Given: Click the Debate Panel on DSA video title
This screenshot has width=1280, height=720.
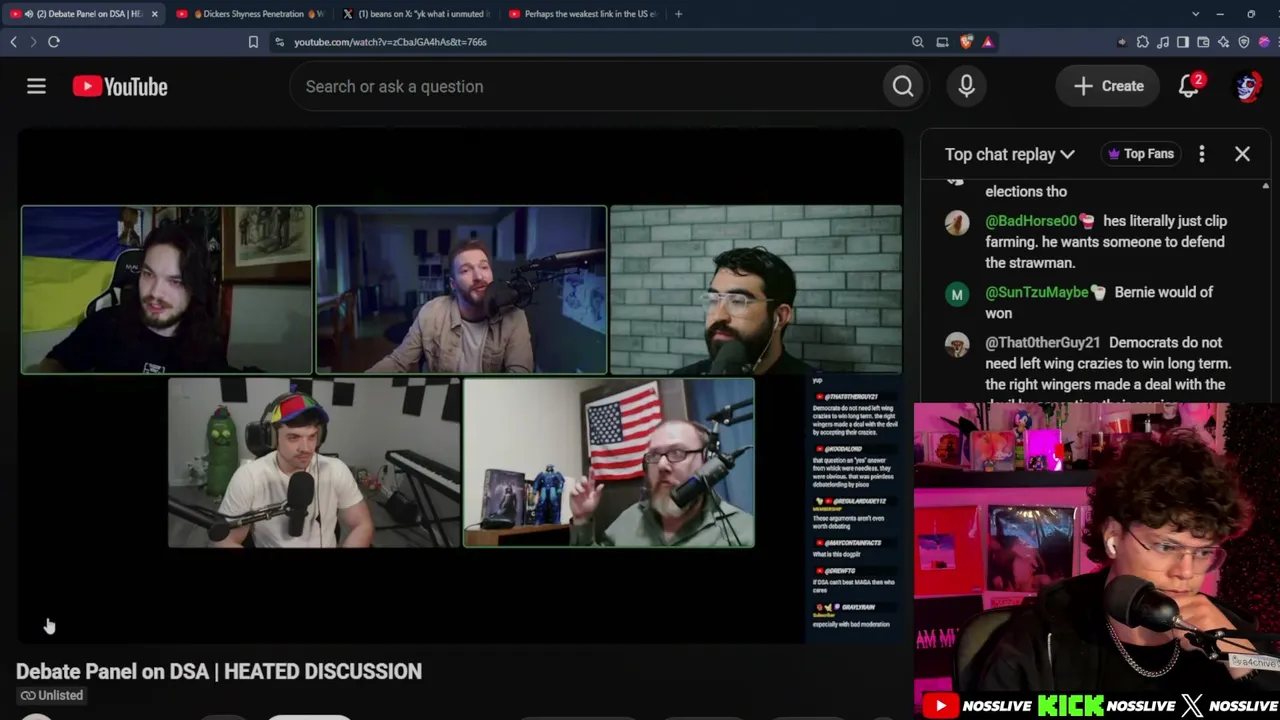Looking at the screenshot, I should 219,671.
